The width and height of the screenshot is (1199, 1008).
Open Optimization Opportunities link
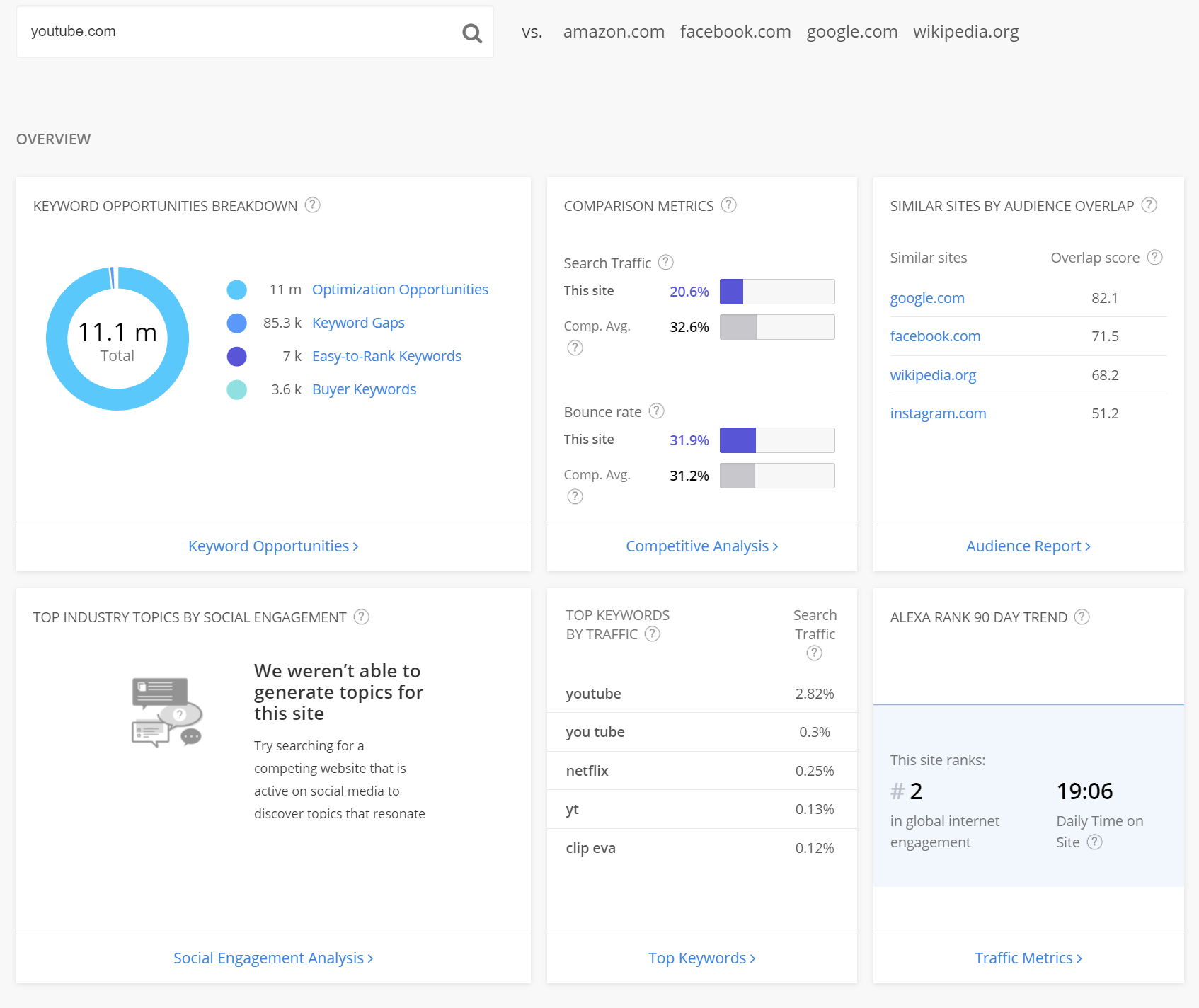(400, 290)
